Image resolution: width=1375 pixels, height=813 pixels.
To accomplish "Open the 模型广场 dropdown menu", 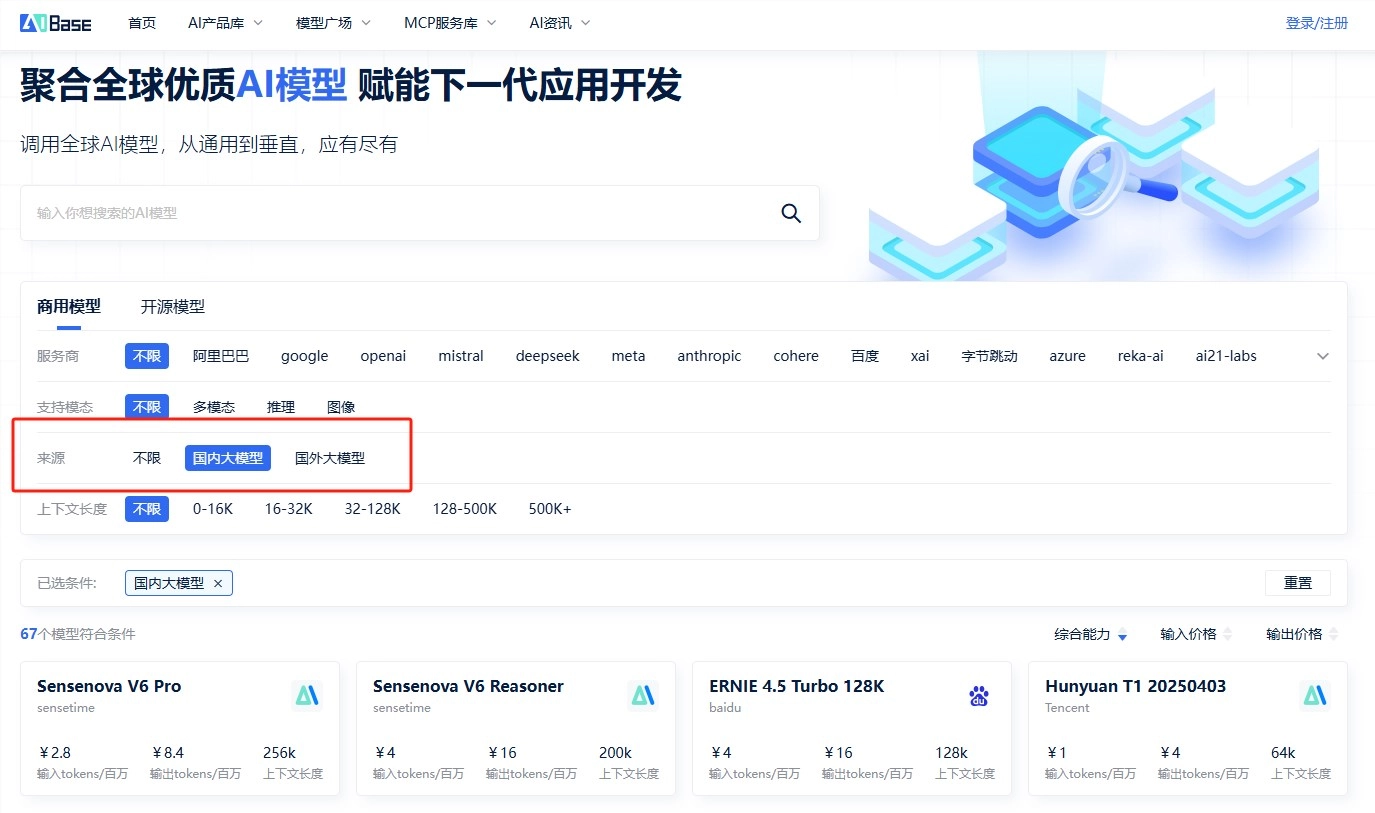I will click(333, 23).
